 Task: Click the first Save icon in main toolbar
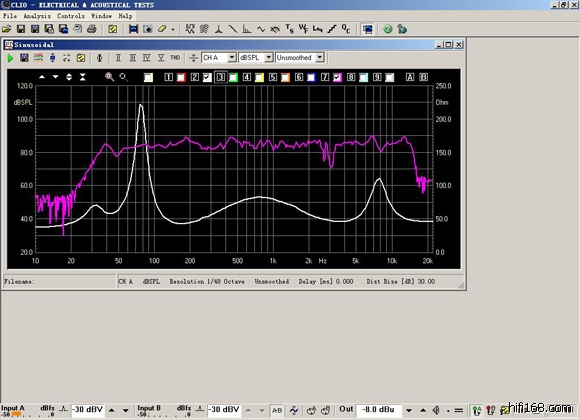click(21, 29)
